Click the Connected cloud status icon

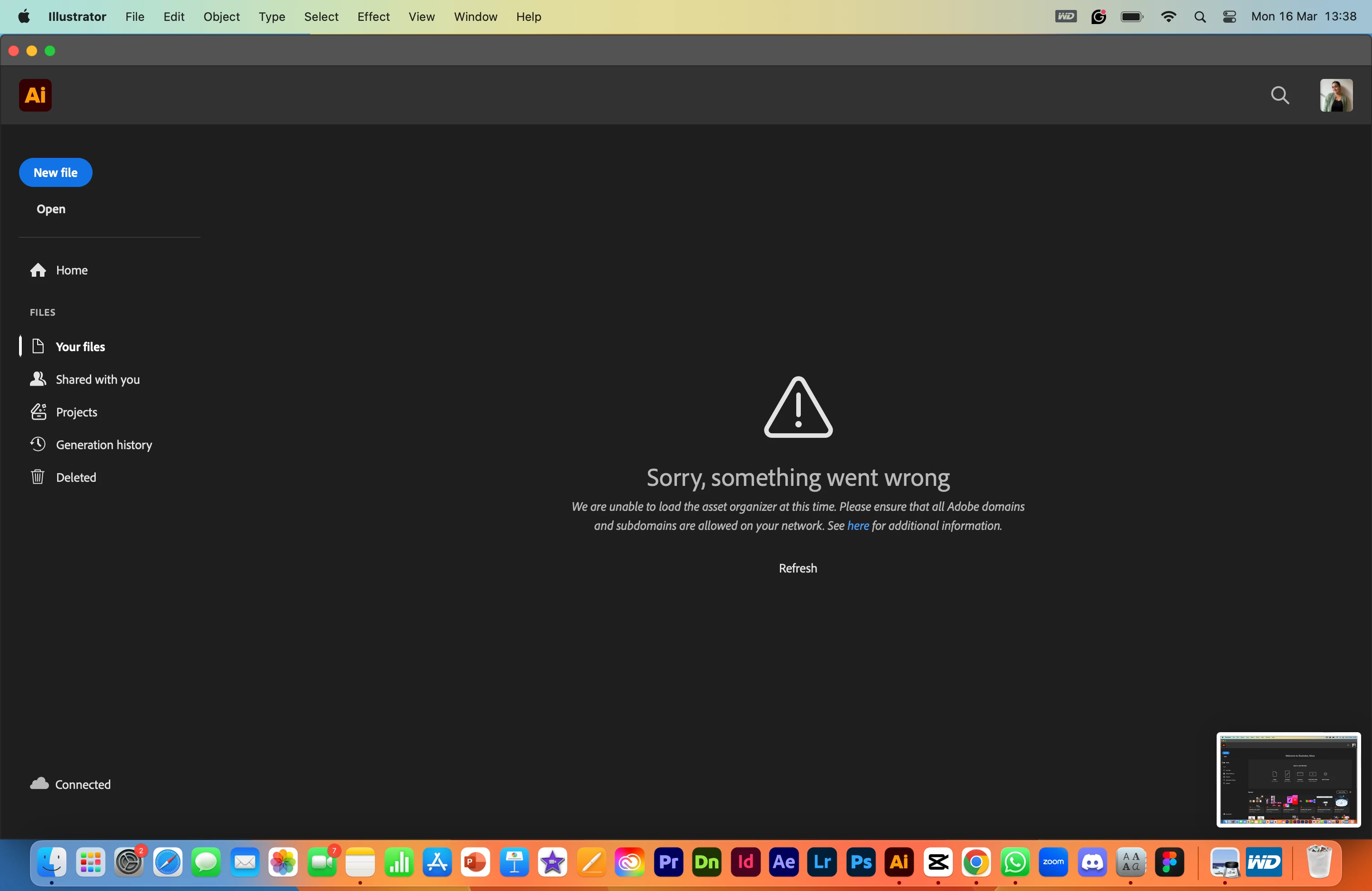click(x=39, y=783)
